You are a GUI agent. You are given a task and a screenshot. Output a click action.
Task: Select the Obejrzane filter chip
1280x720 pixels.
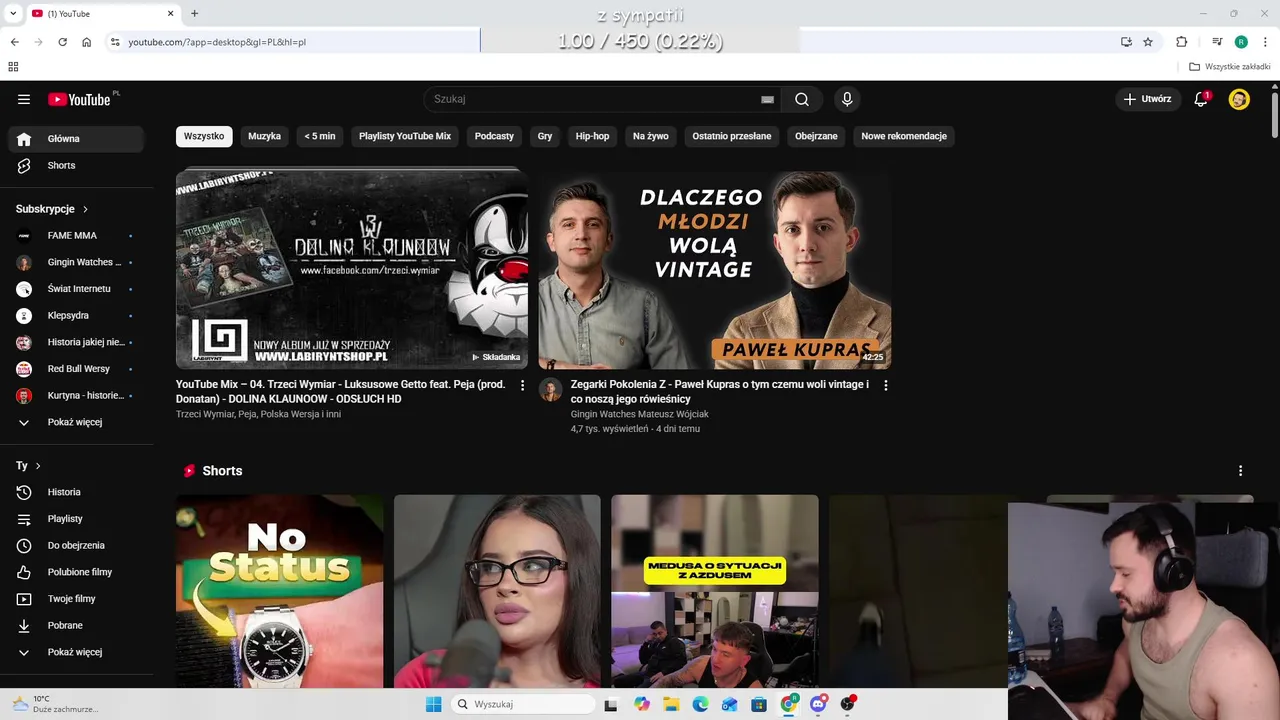[x=816, y=136]
